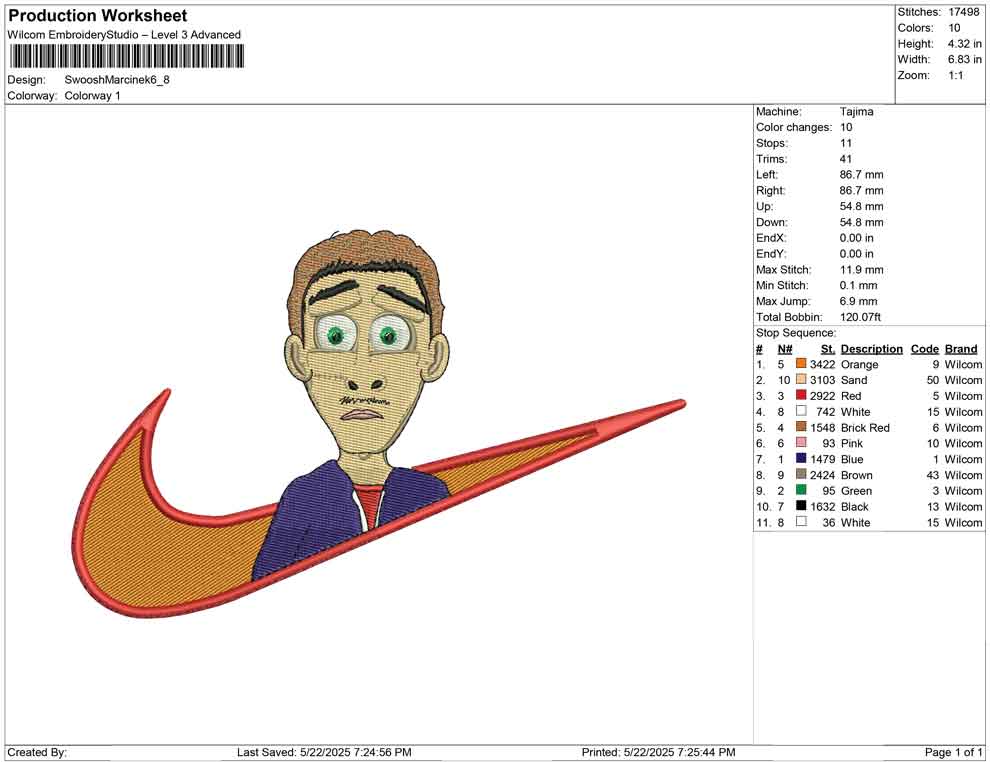Click the Description column header
990x762 pixels.
click(x=871, y=349)
